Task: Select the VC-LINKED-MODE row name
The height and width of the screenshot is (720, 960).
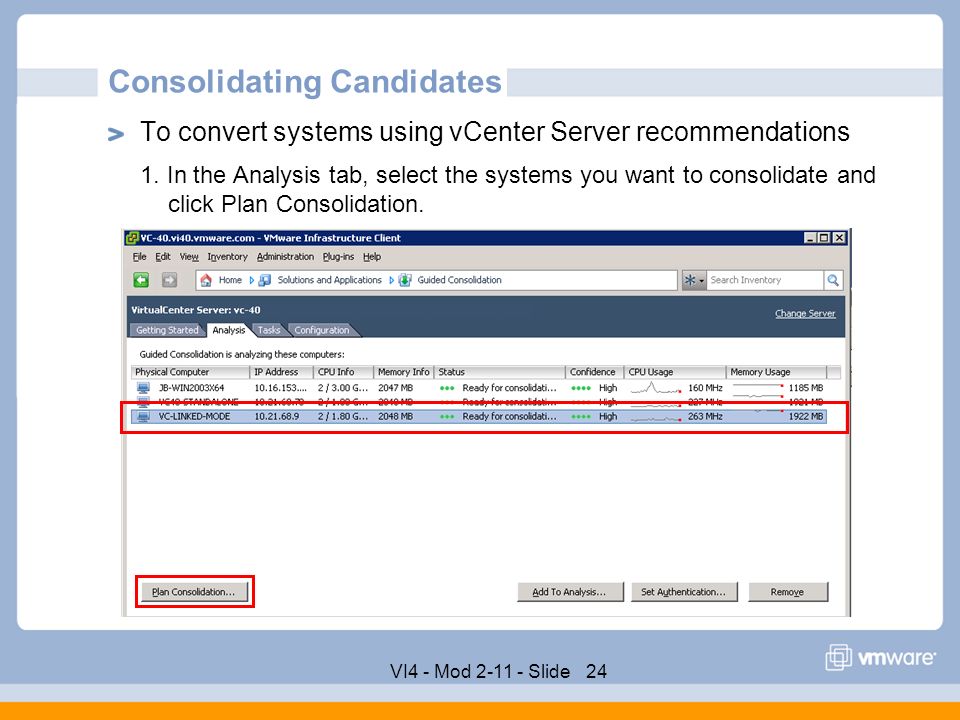Action: [x=194, y=416]
